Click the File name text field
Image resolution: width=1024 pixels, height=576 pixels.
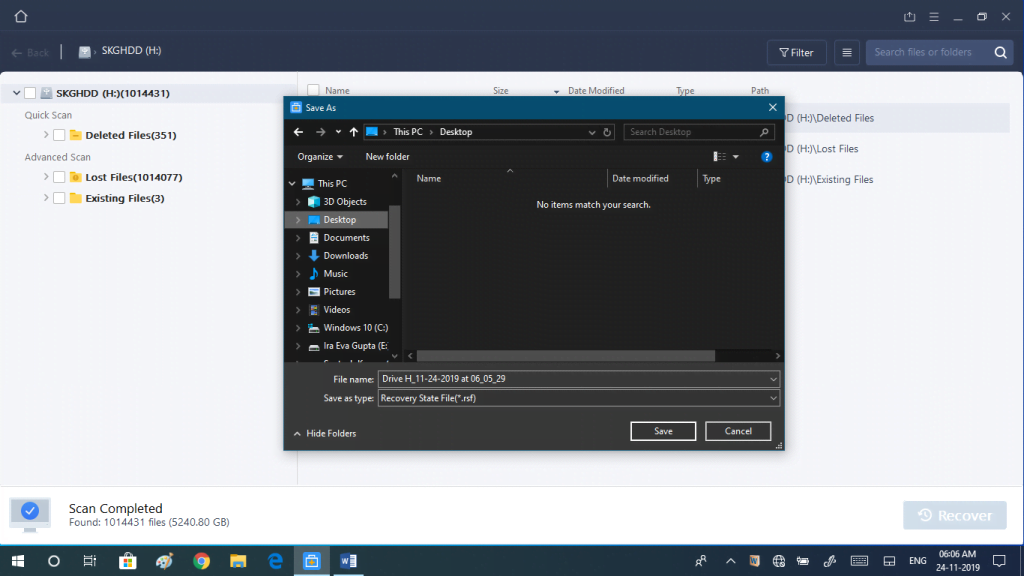click(579, 379)
